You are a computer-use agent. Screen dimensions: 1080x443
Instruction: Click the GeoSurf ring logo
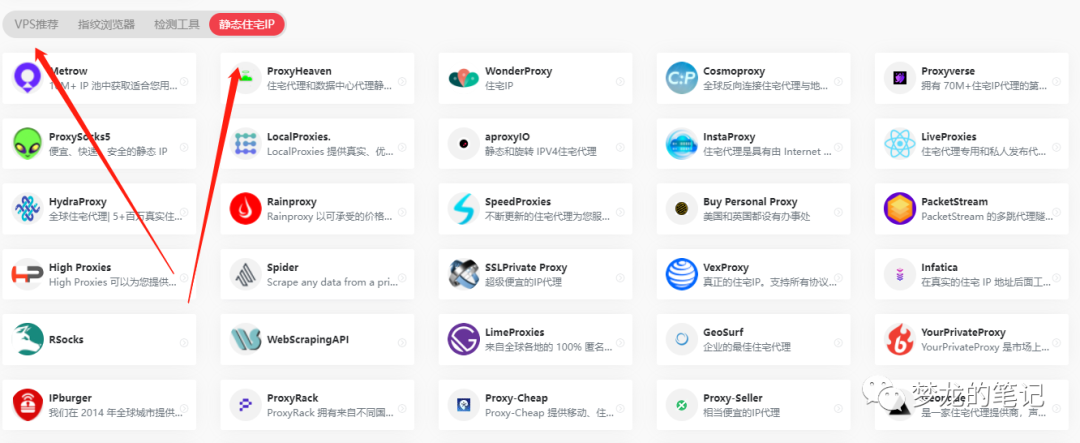[x=682, y=339]
